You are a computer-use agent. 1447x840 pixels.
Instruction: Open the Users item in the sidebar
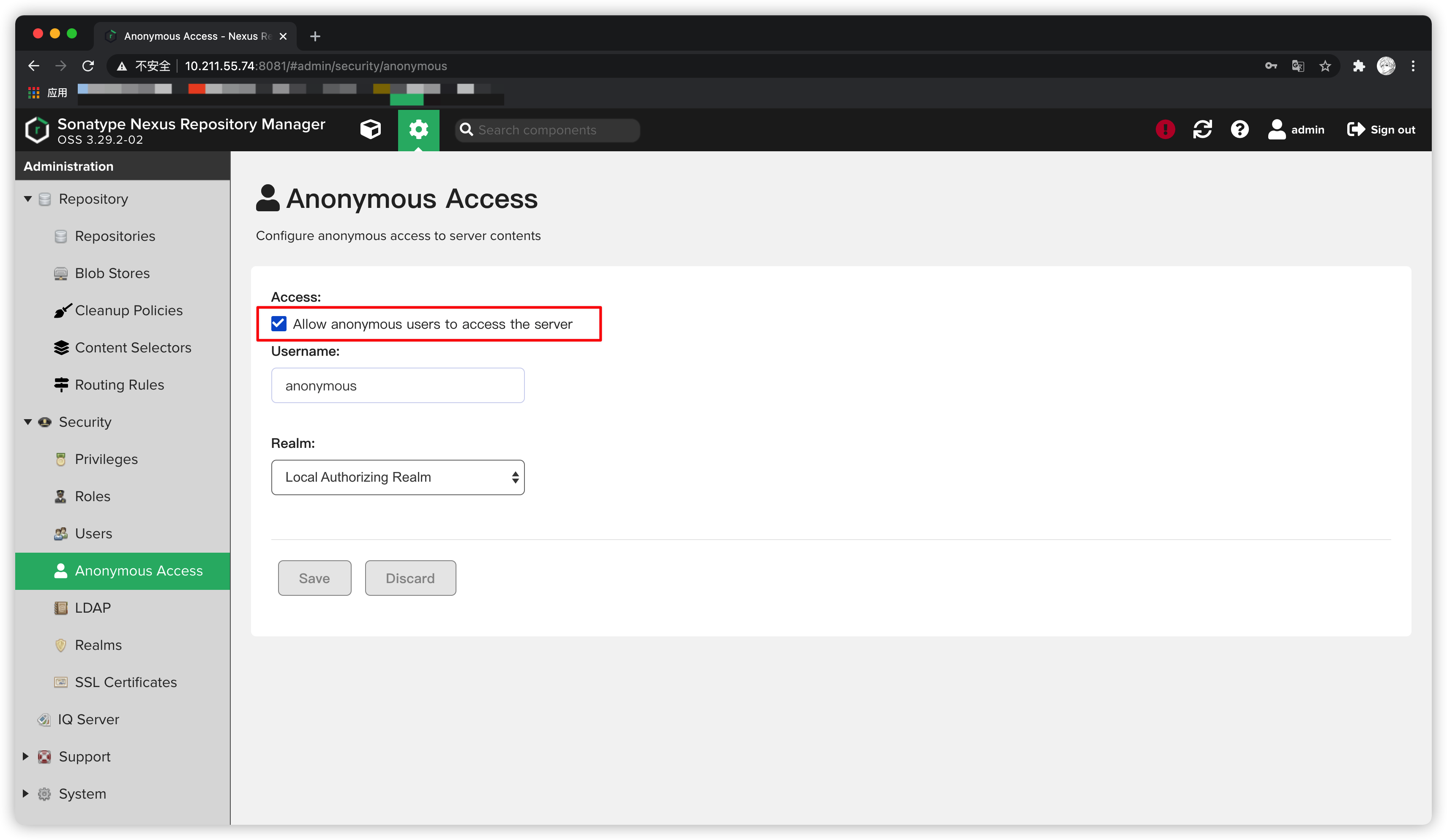click(x=93, y=533)
